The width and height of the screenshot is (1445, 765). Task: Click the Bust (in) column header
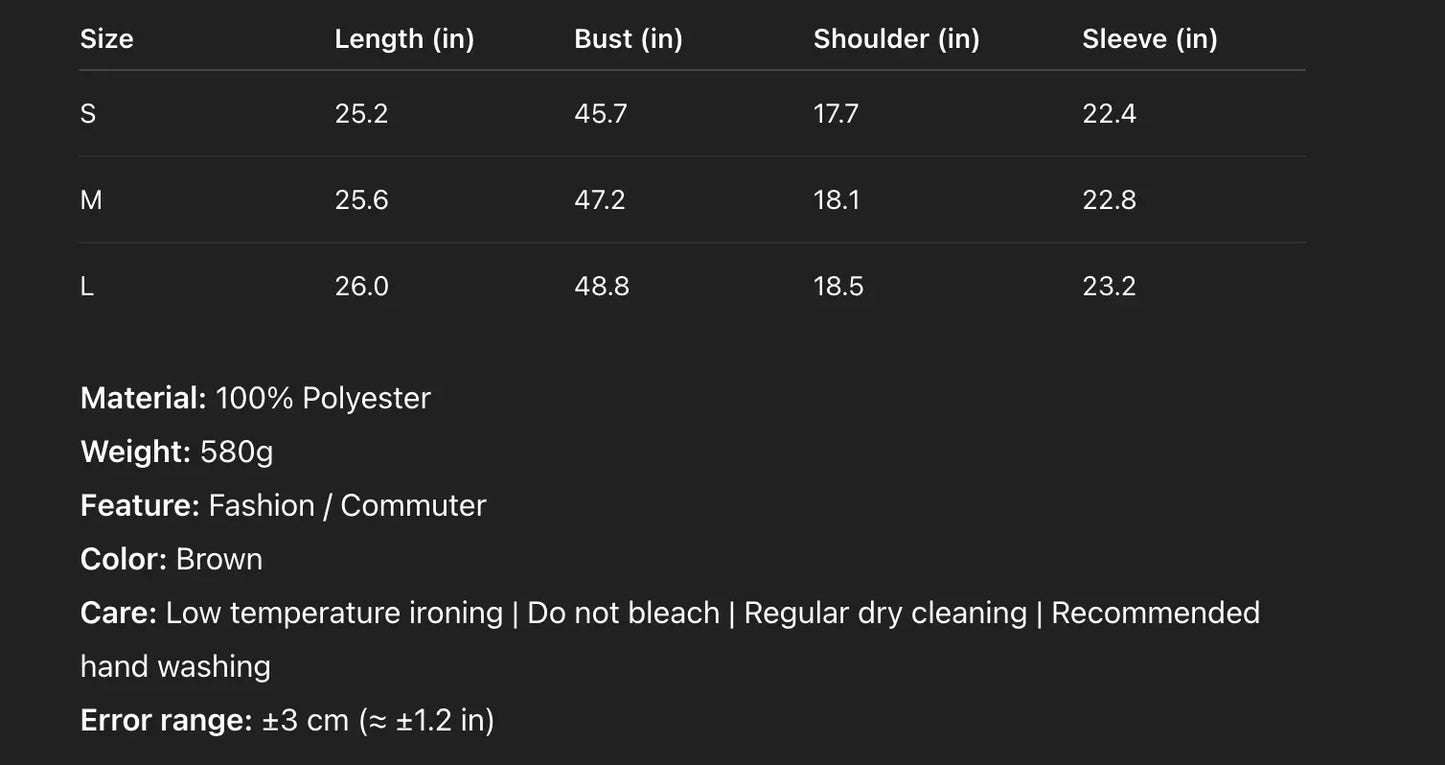628,39
